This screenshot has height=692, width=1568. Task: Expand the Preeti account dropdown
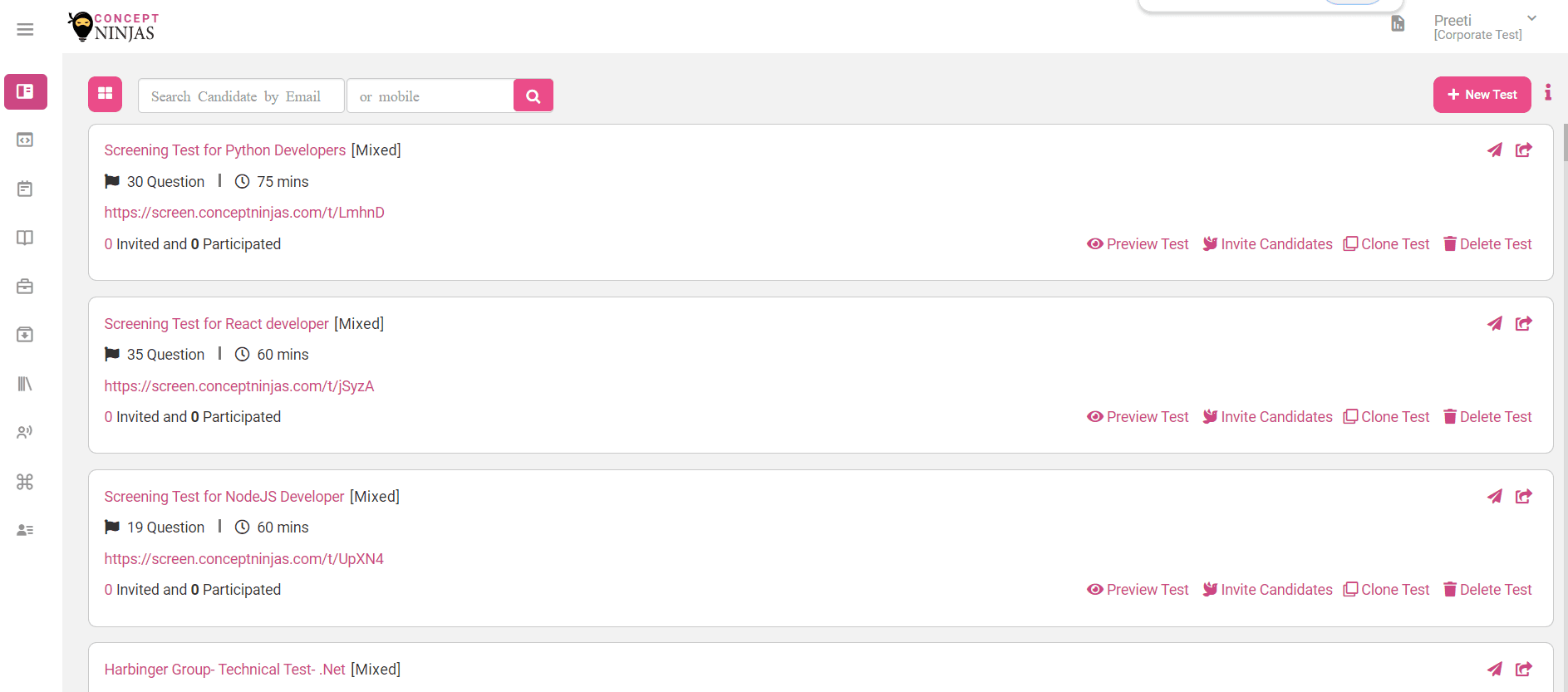point(1531,18)
